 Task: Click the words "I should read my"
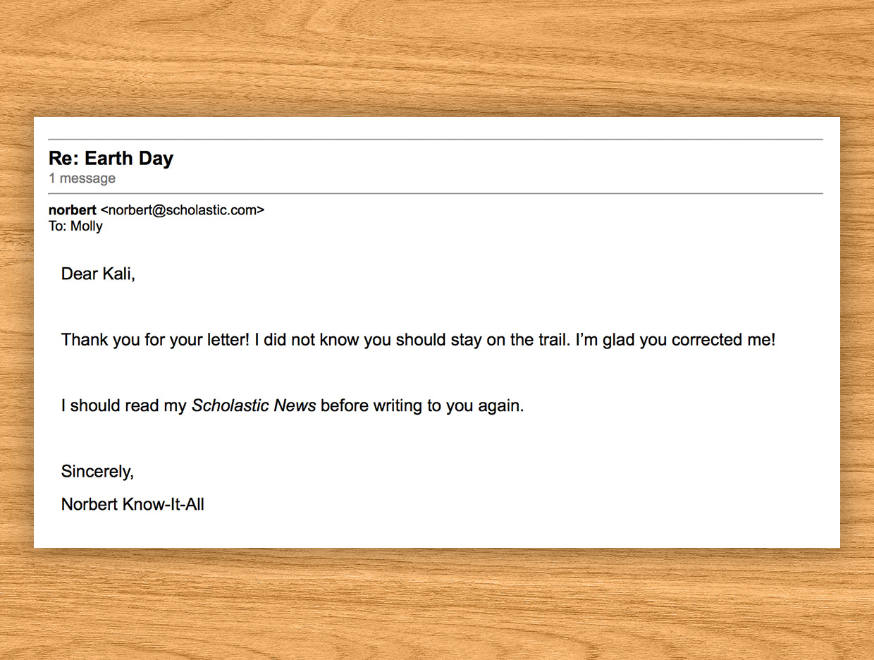[x=124, y=406]
